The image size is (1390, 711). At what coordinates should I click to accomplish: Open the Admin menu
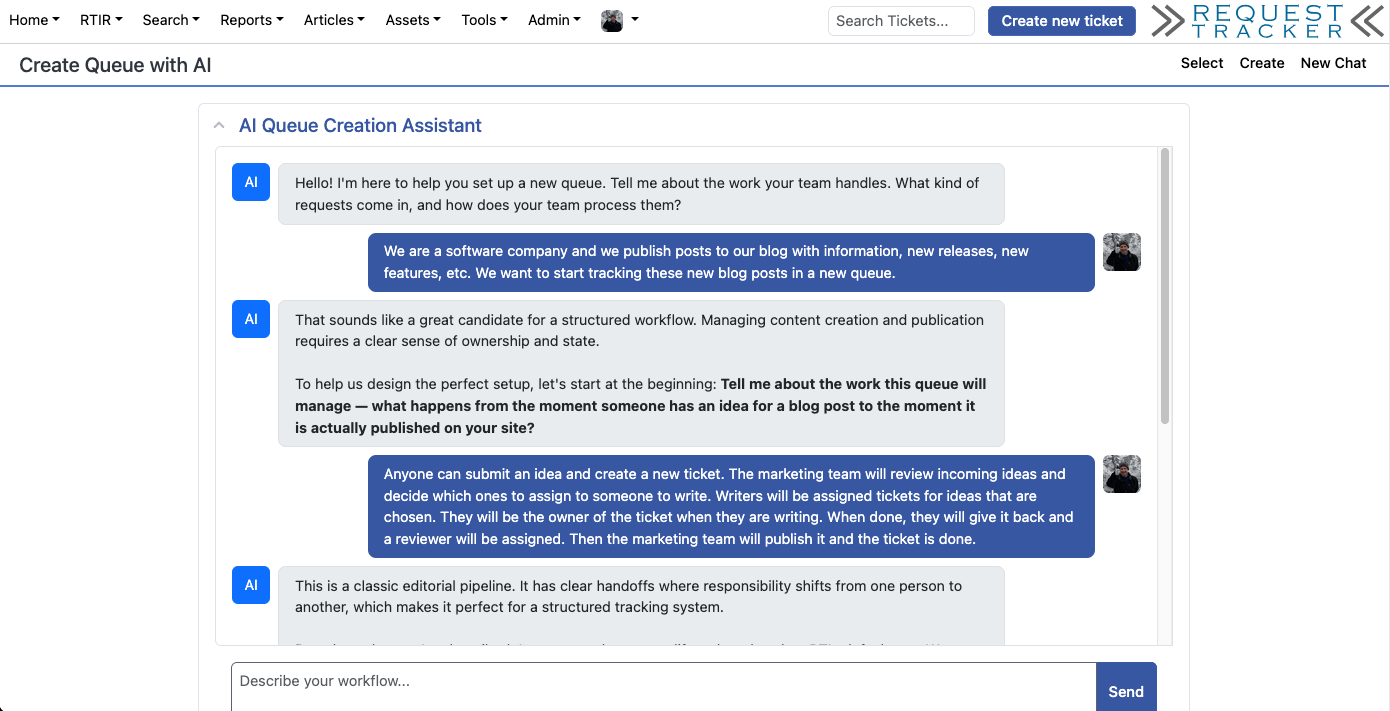(x=554, y=20)
